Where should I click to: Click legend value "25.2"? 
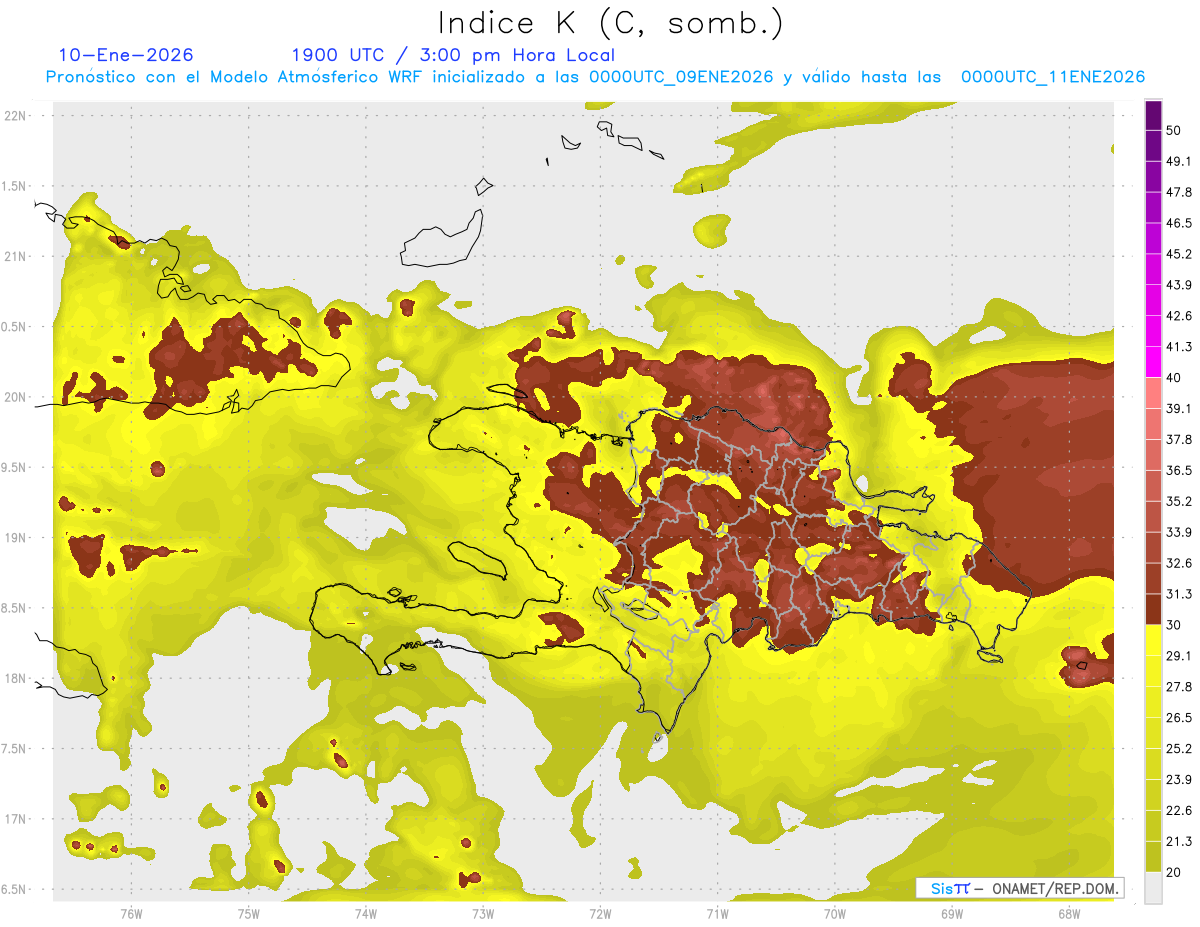click(x=1179, y=749)
